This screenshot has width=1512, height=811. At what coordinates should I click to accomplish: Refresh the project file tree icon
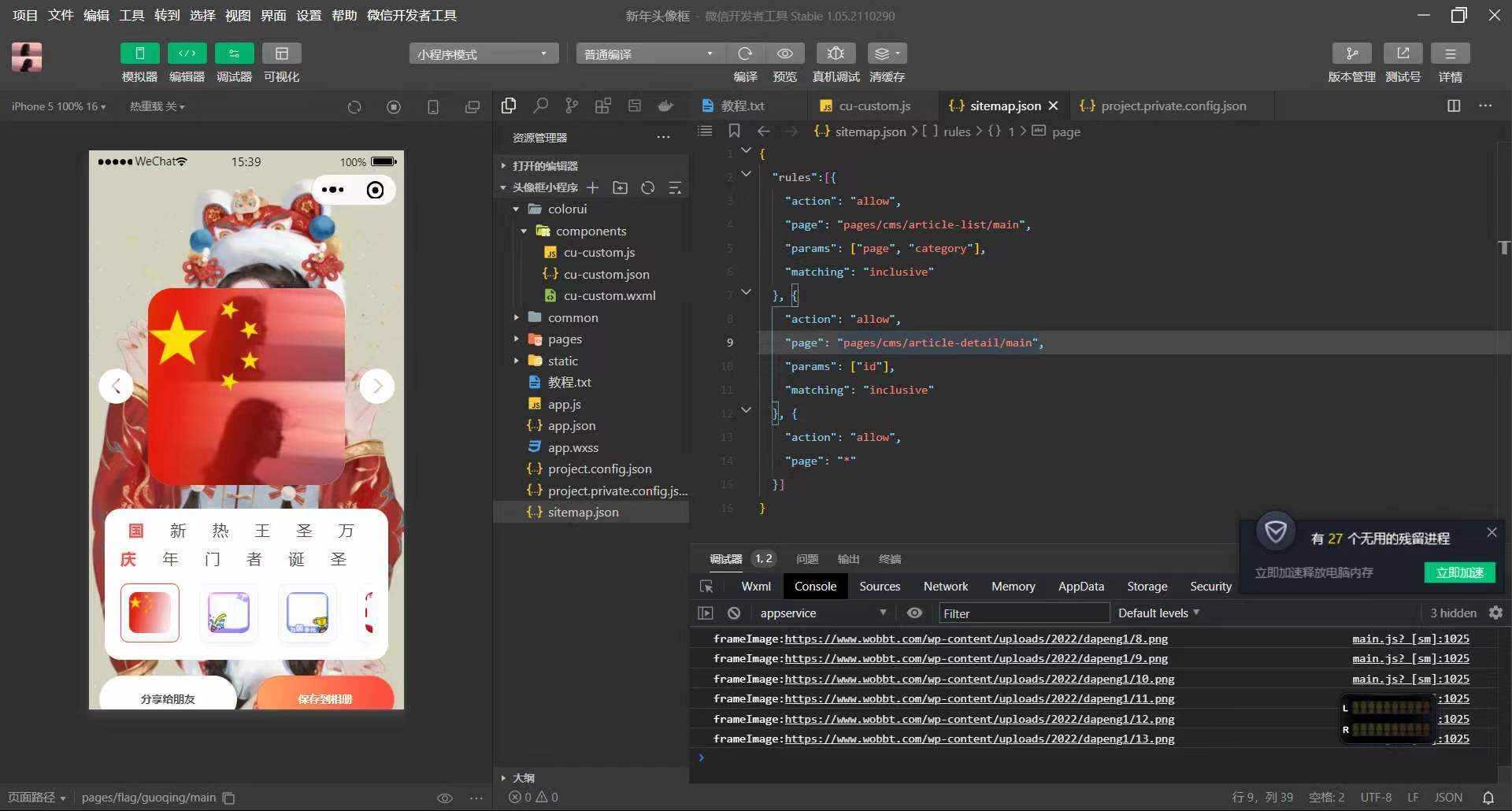[647, 187]
